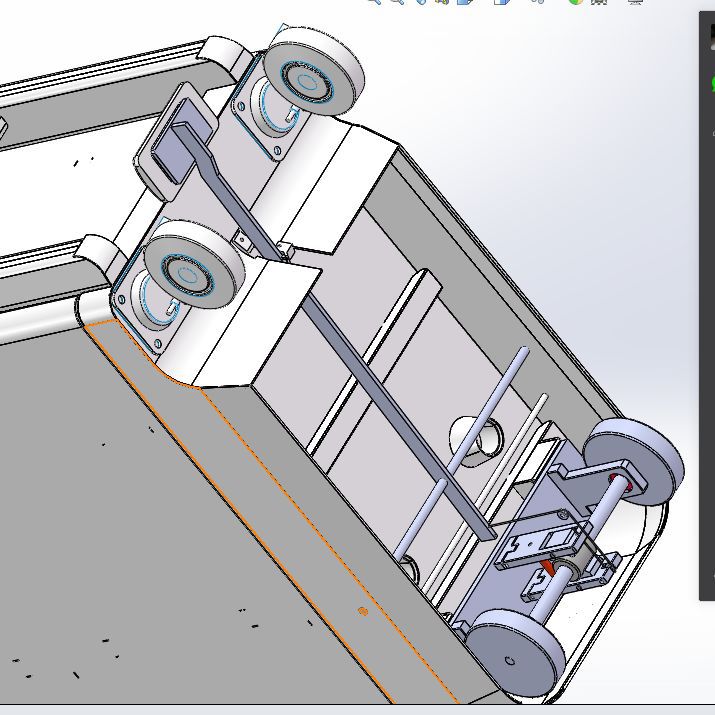Click the dark panel at right edge

pos(707,350)
